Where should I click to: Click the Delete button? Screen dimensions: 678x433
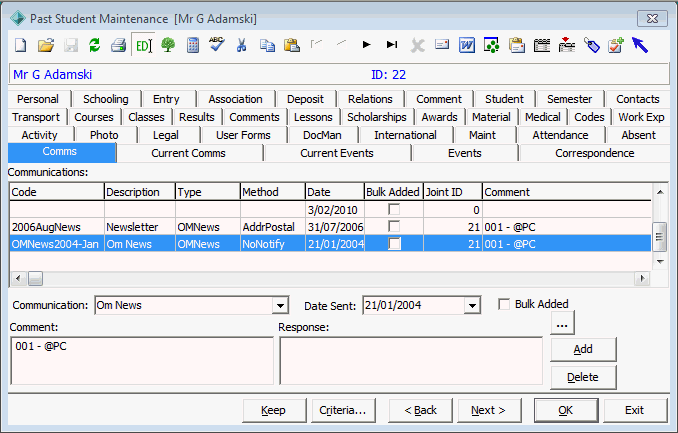point(583,377)
